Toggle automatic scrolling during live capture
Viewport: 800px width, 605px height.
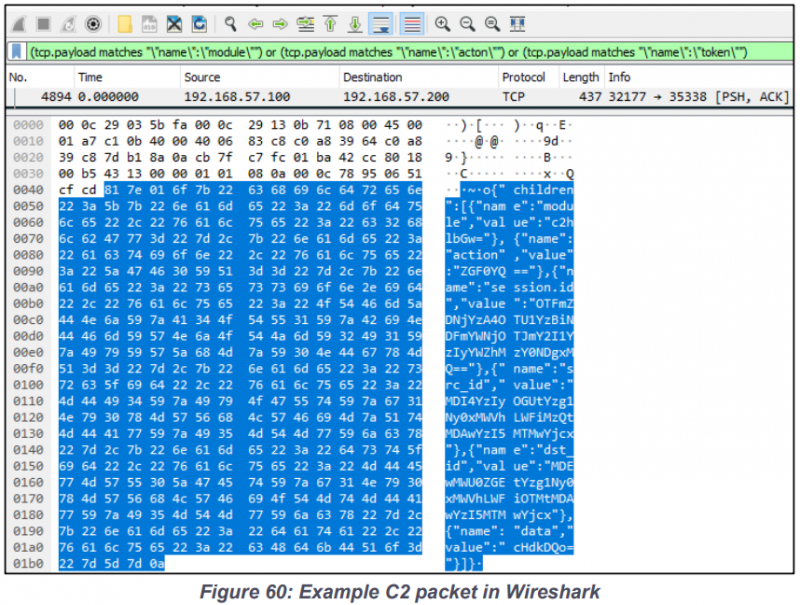pyautogui.click(x=381, y=24)
